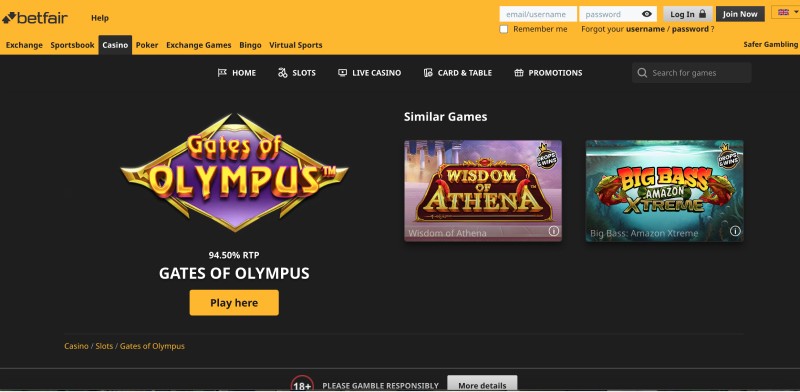The image size is (800, 392).
Task: Open the Poker tab
Action: [x=147, y=45]
